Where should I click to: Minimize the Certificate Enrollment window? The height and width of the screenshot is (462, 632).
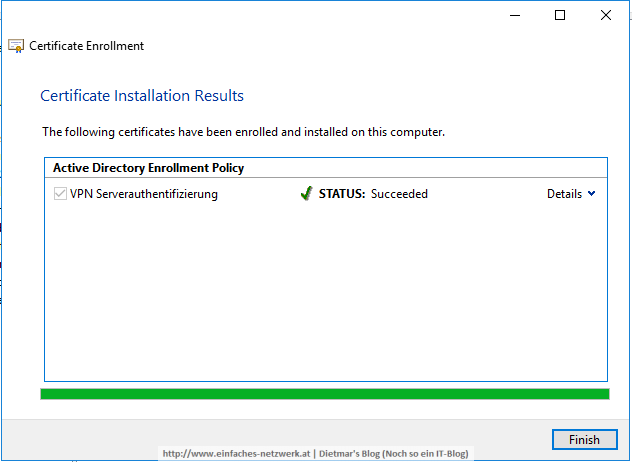(515, 15)
